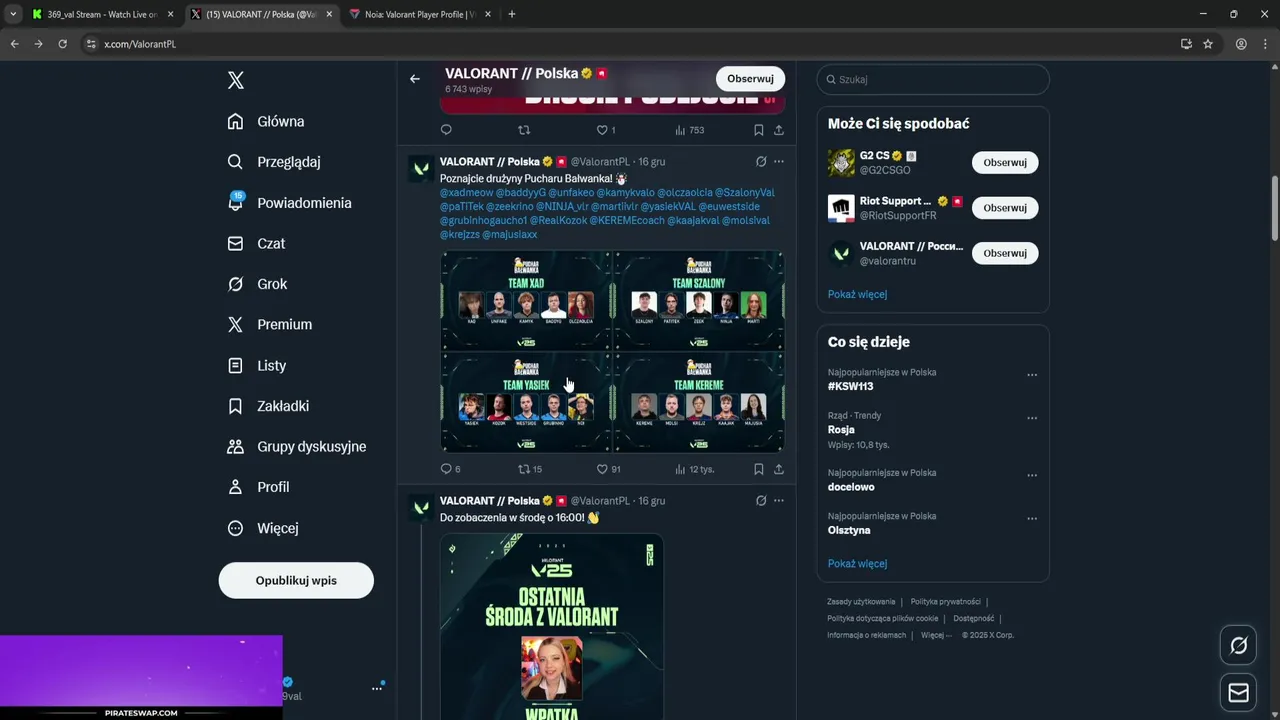Open more options for Olsztyna trend

coord(1032,519)
